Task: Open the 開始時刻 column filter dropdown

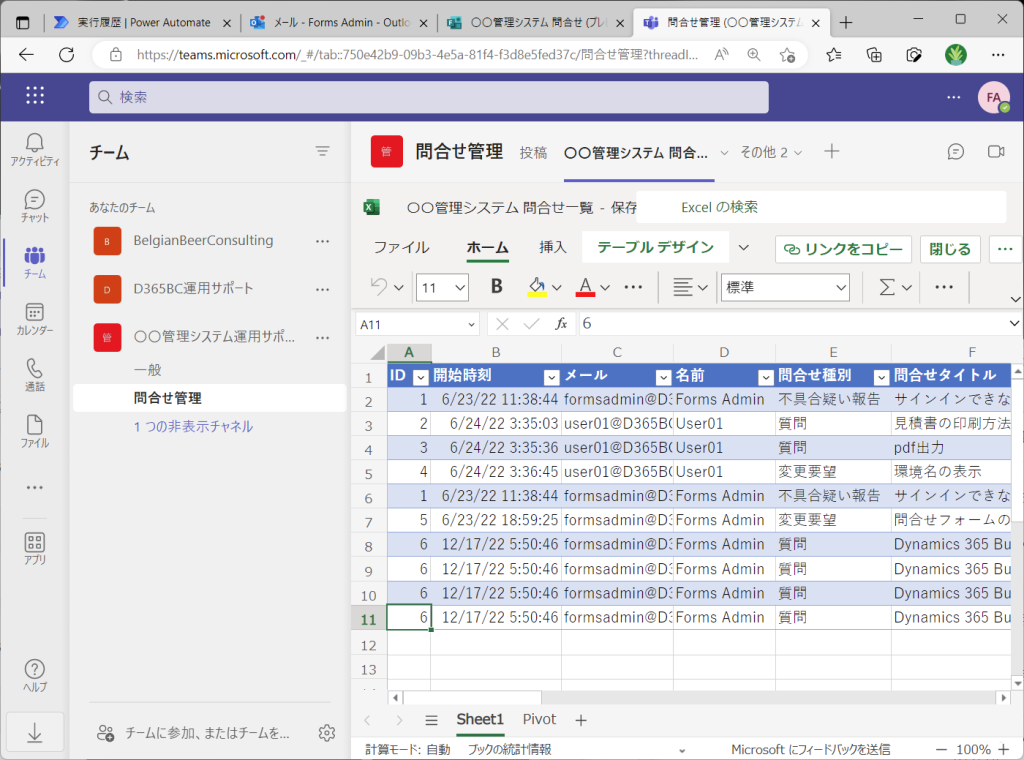Action: pos(552,377)
